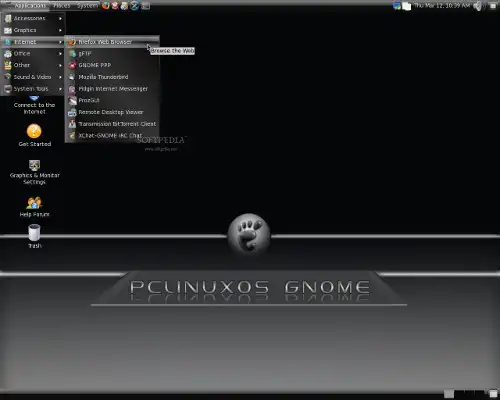Click the System Tools category icon

(x=8, y=89)
